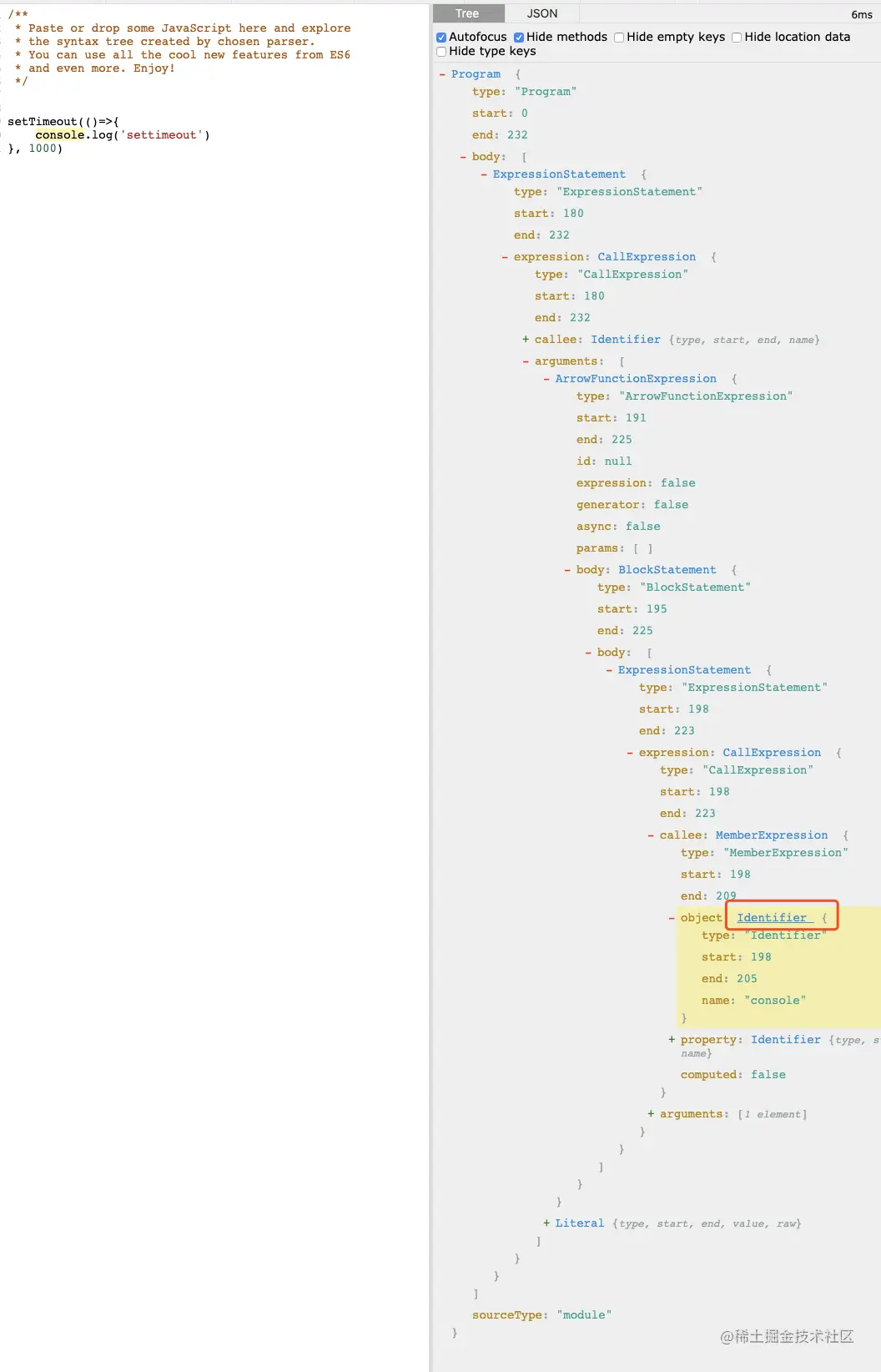Collapse the arguments array containing ArrowFunctionExpression
The height and width of the screenshot is (1372, 881).
526,361
